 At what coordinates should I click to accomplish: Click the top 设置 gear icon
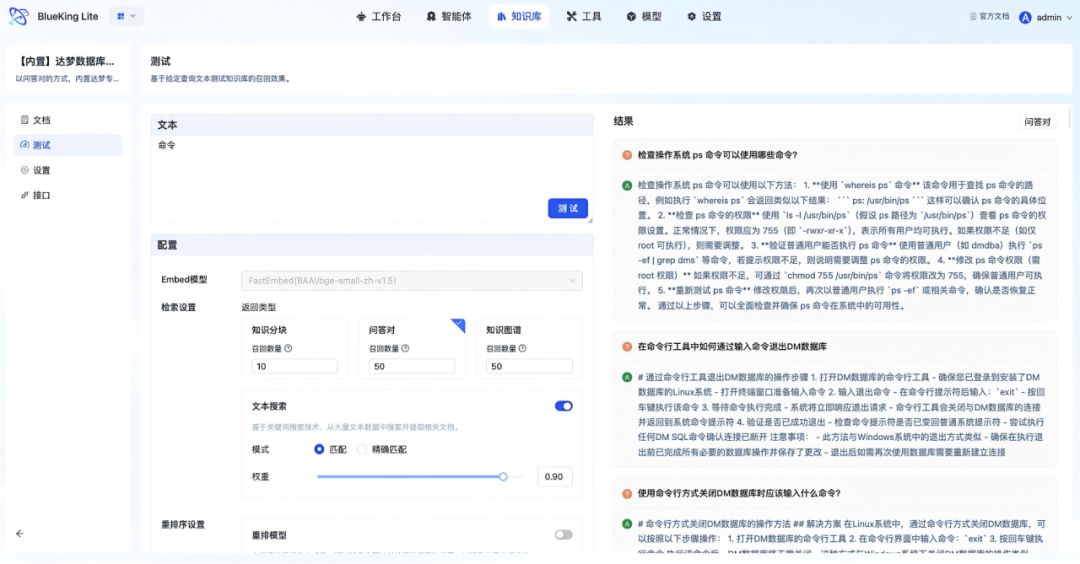[692, 17]
